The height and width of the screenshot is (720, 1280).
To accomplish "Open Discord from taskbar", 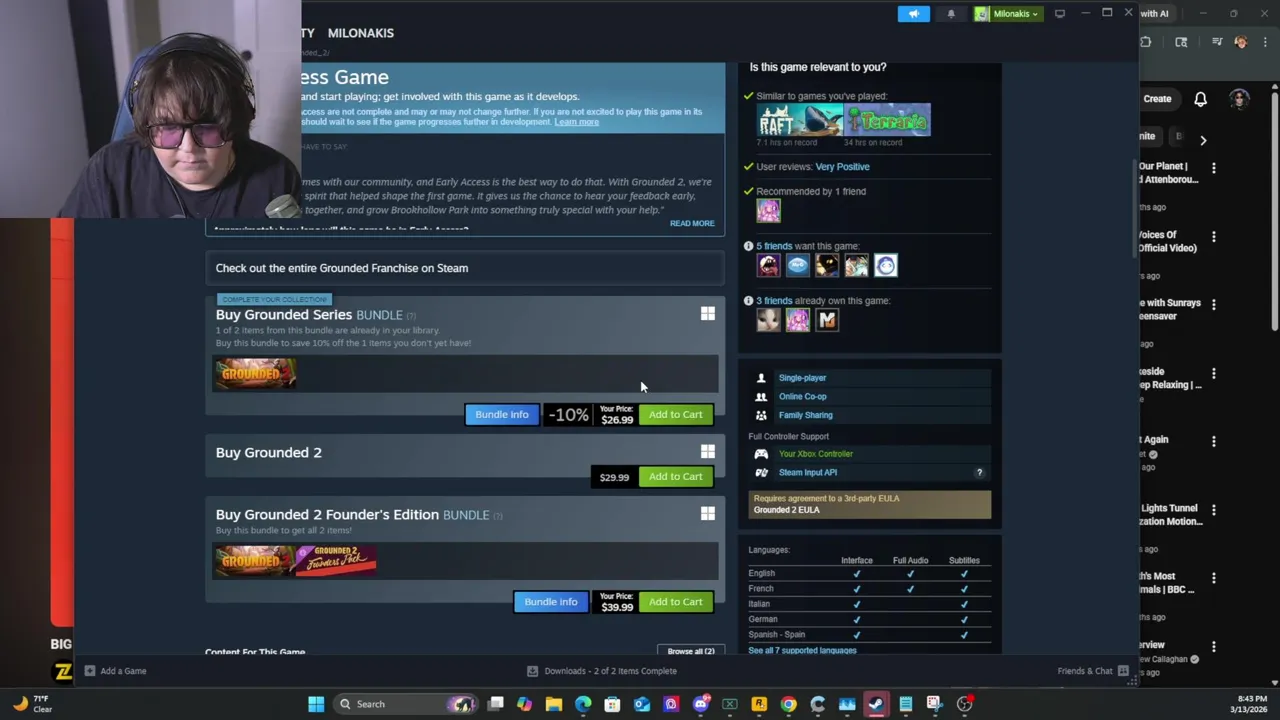I will (x=700, y=704).
